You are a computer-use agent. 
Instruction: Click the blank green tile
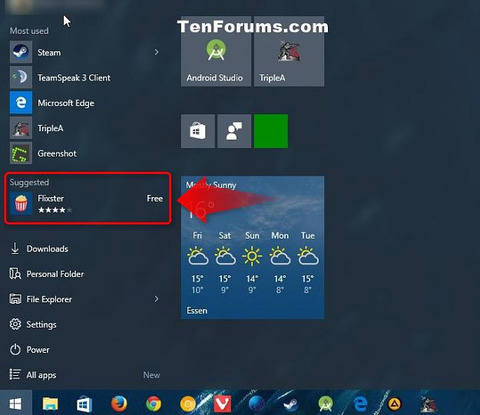coord(271,131)
